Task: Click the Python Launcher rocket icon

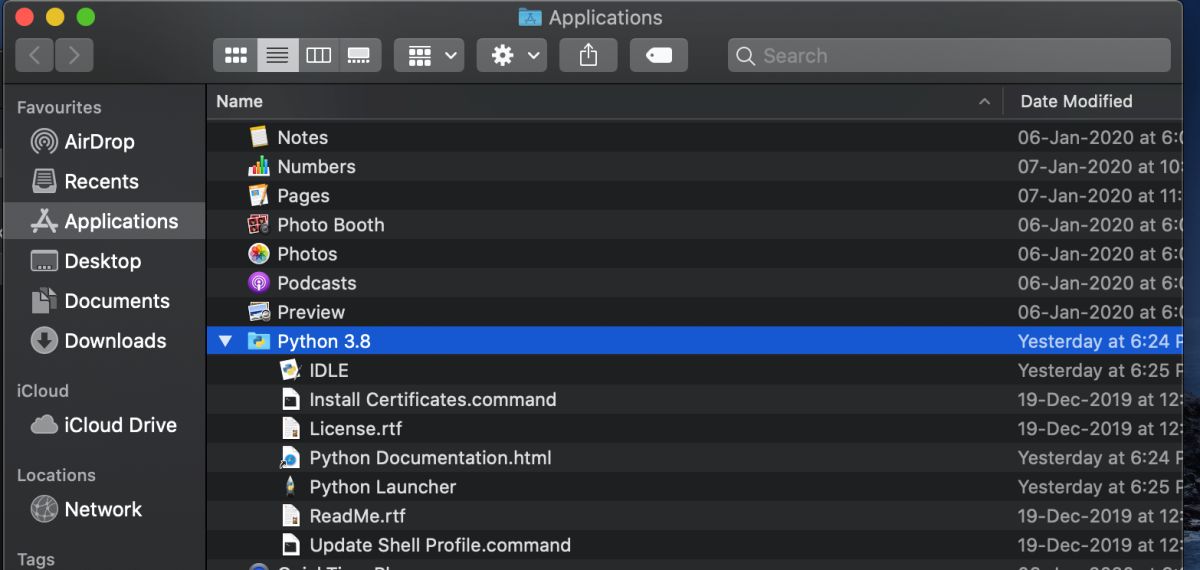Action: click(x=290, y=487)
